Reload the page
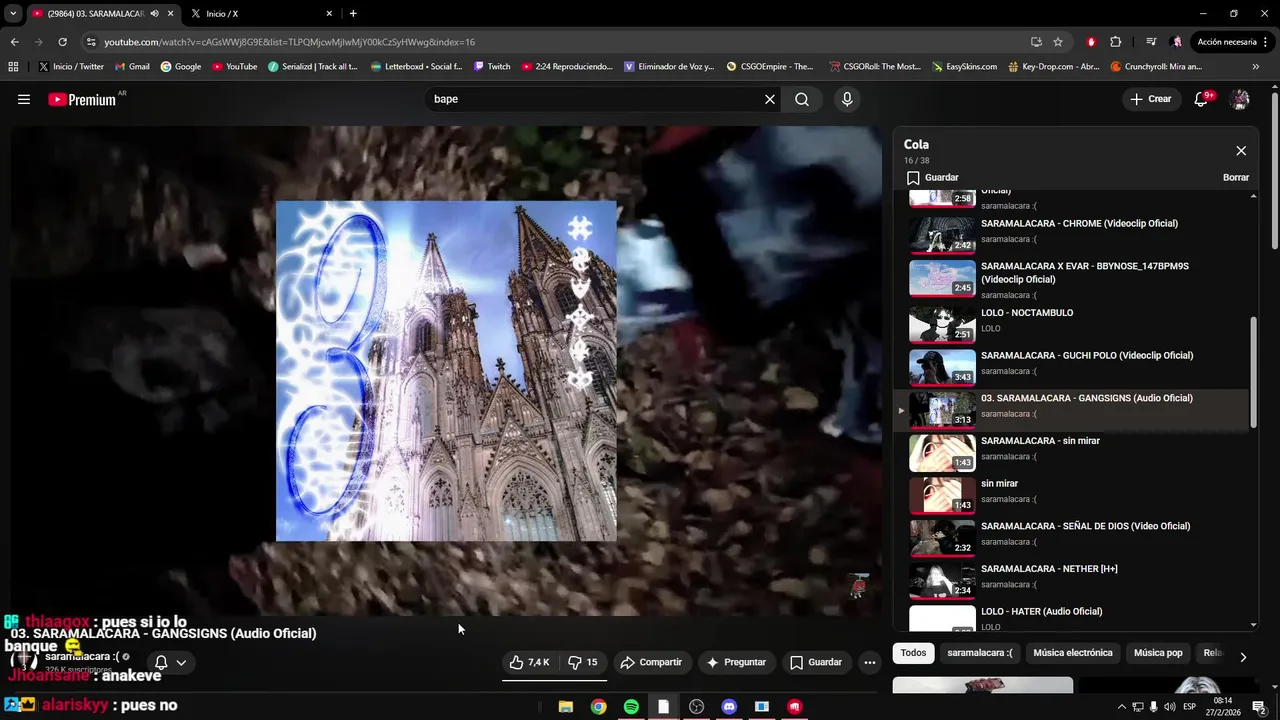 (x=62, y=42)
